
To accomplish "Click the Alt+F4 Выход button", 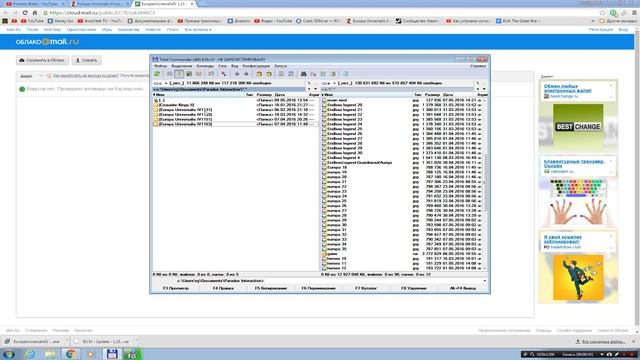I will pos(462,288).
